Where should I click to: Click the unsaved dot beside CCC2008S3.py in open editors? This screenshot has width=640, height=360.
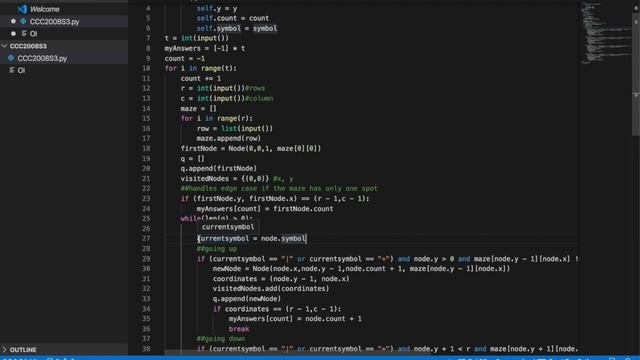(13, 21)
